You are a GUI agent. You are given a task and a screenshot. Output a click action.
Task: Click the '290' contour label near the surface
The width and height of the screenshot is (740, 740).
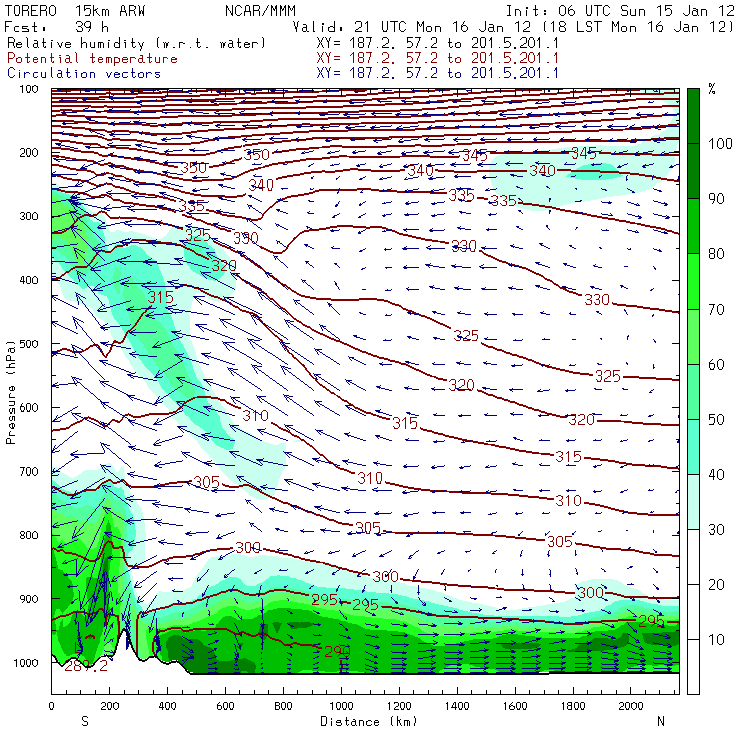tap(338, 652)
